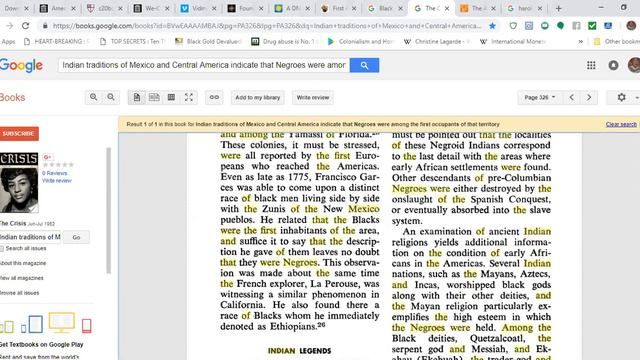This screenshot has height=360, width=640.
Task: Open Browse all issues link
Action: pyautogui.click(x=19, y=293)
